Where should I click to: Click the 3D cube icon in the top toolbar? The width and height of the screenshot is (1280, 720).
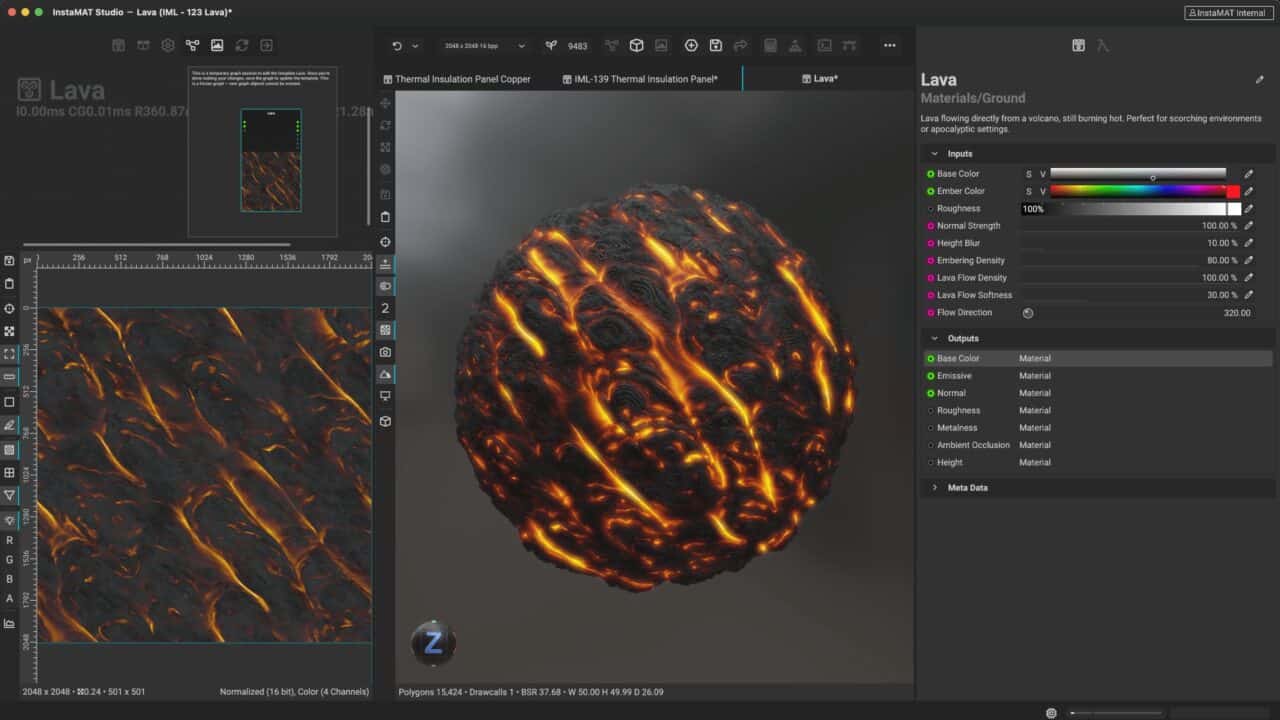(636, 46)
